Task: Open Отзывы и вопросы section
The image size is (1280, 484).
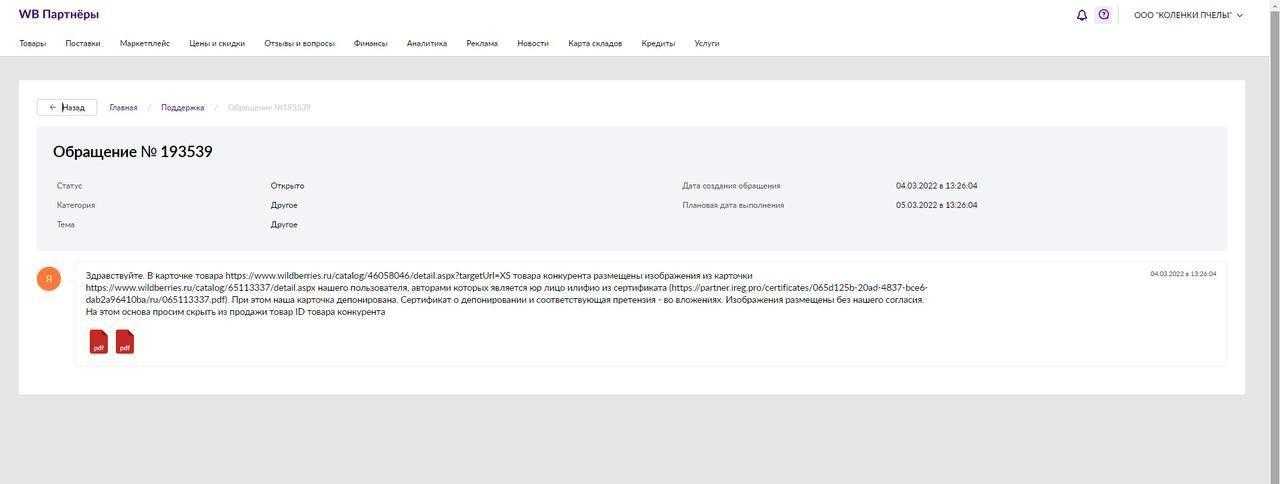Action: pos(299,44)
